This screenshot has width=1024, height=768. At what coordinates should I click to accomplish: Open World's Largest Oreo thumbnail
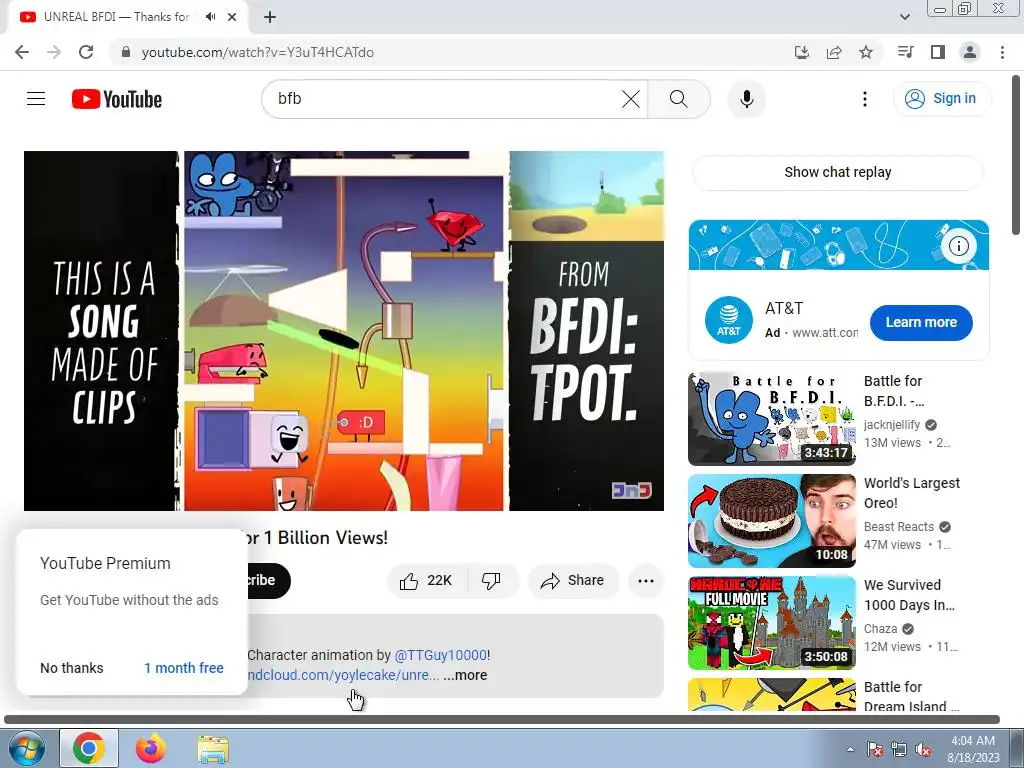772,520
